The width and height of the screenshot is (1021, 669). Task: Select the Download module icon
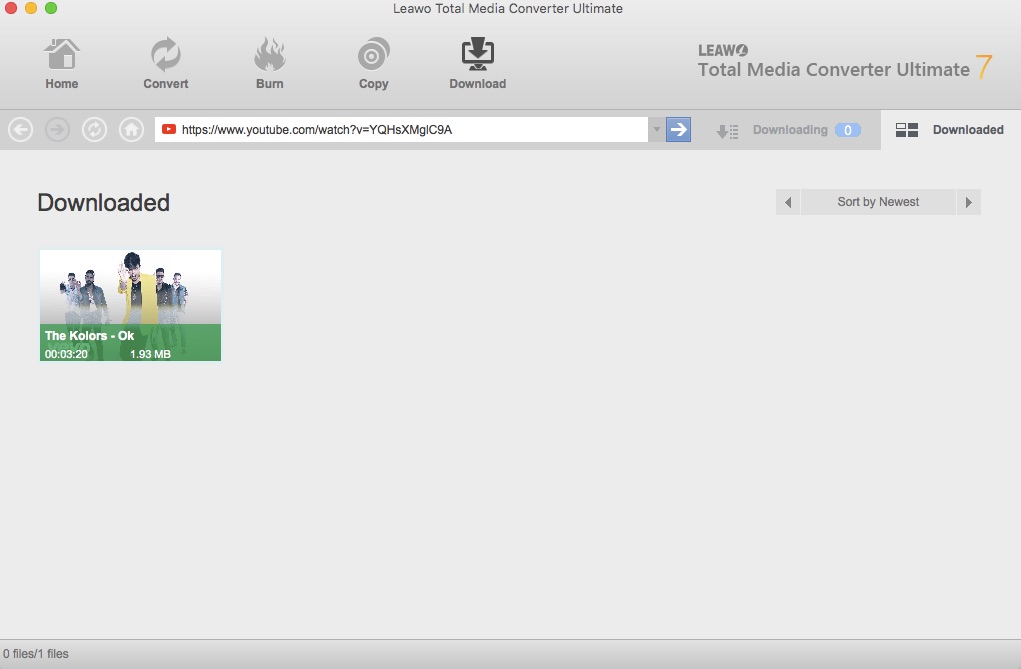477,63
